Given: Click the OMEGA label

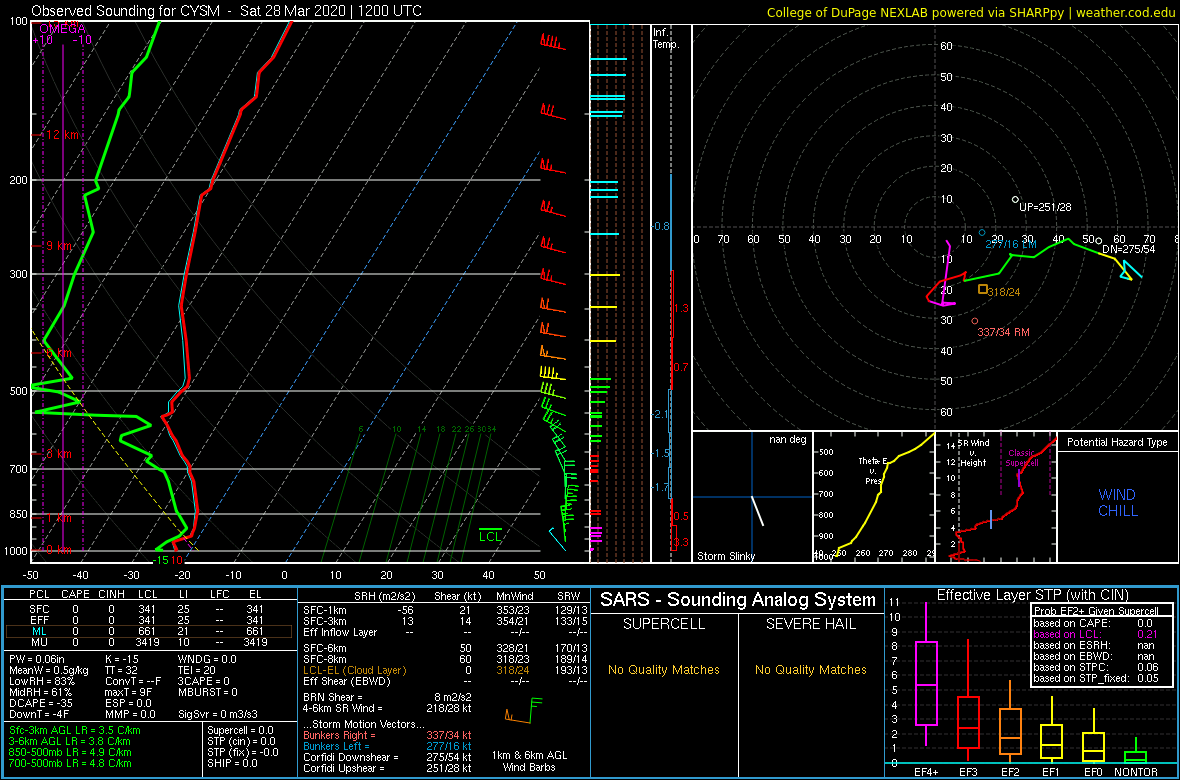Looking at the screenshot, I should click(x=62, y=29).
